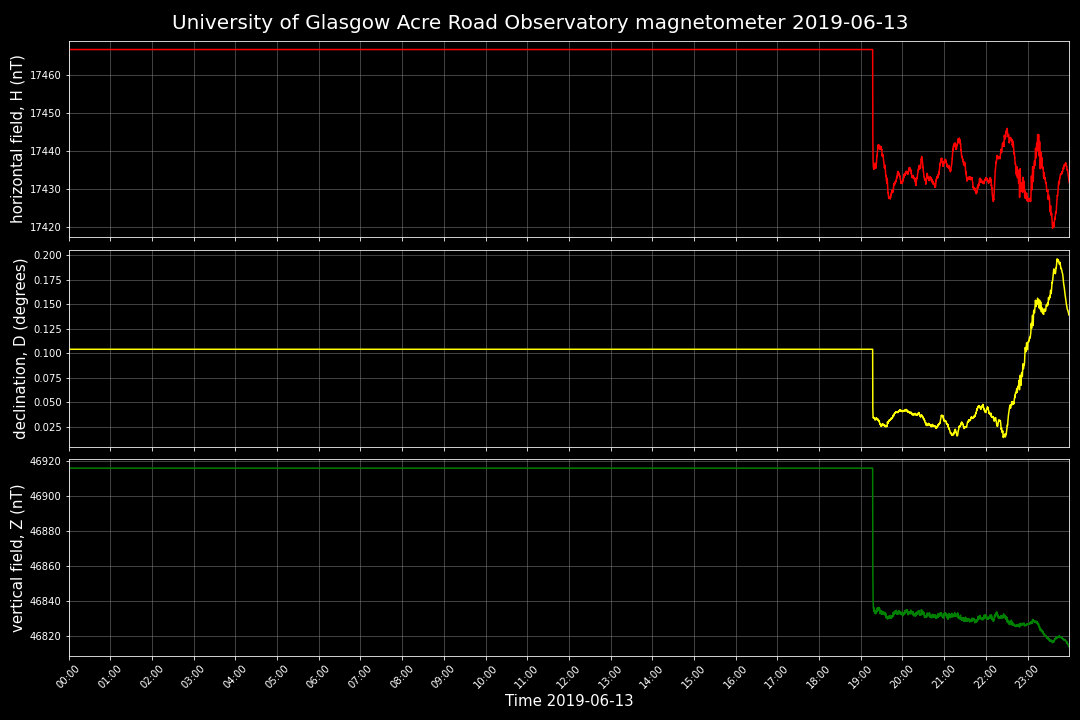
Task: Click the 'declination, D (degrees)' axis label
Action: tap(19, 349)
